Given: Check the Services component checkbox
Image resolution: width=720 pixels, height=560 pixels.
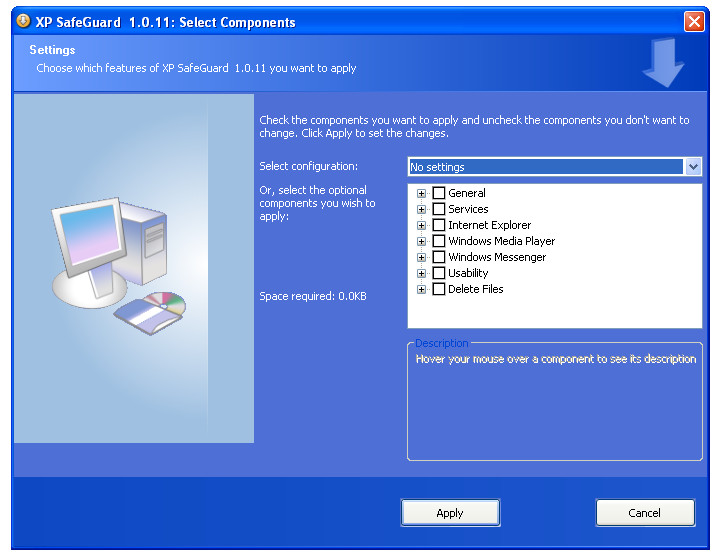Looking at the screenshot, I should point(439,209).
